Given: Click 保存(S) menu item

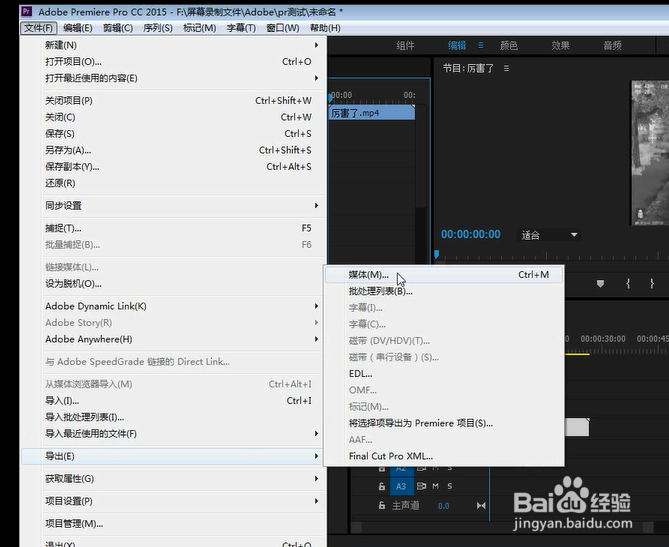Looking at the screenshot, I should (173, 134).
